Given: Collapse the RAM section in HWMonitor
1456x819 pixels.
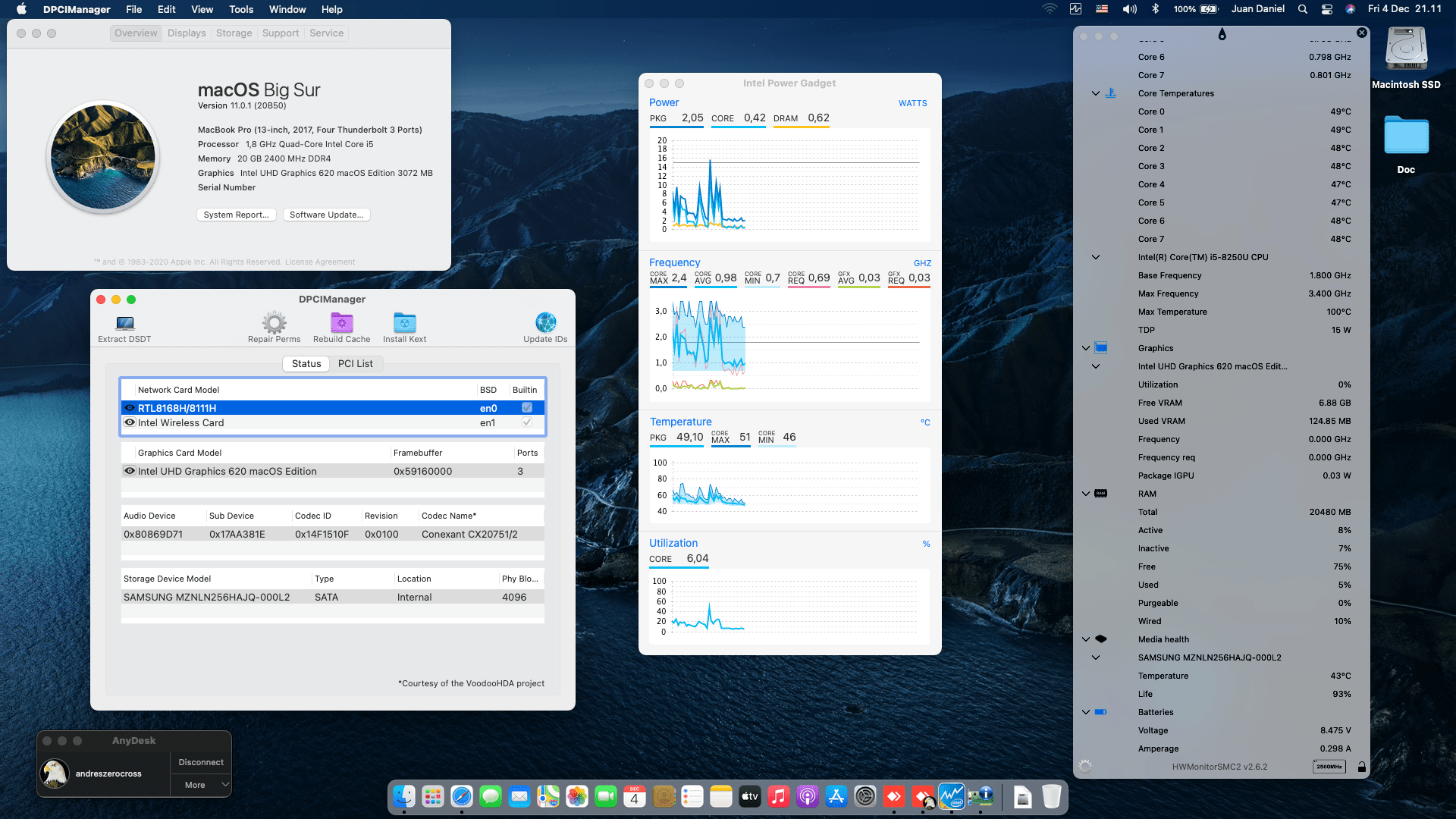Looking at the screenshot, I should (x=1085, y=493).
